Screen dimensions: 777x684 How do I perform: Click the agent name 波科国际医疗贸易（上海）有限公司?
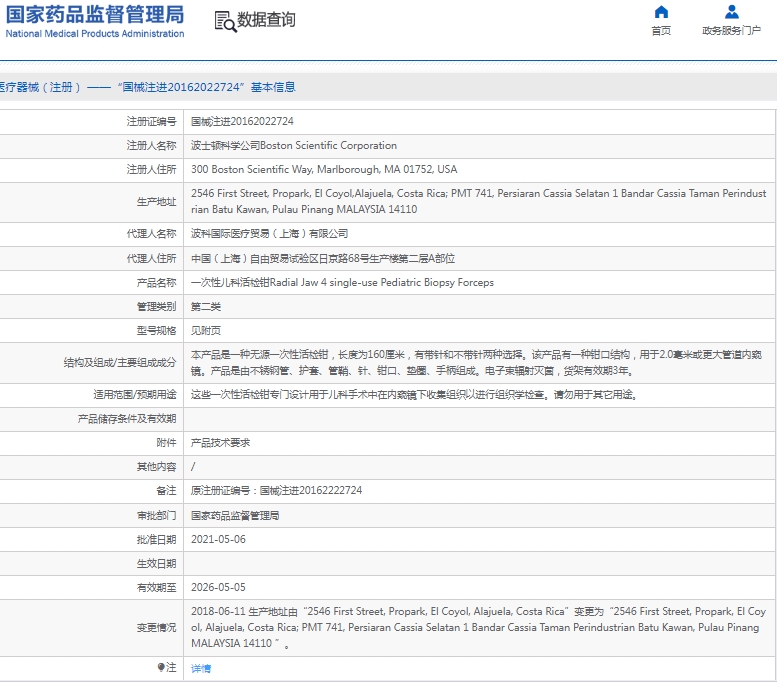[270, 233]
